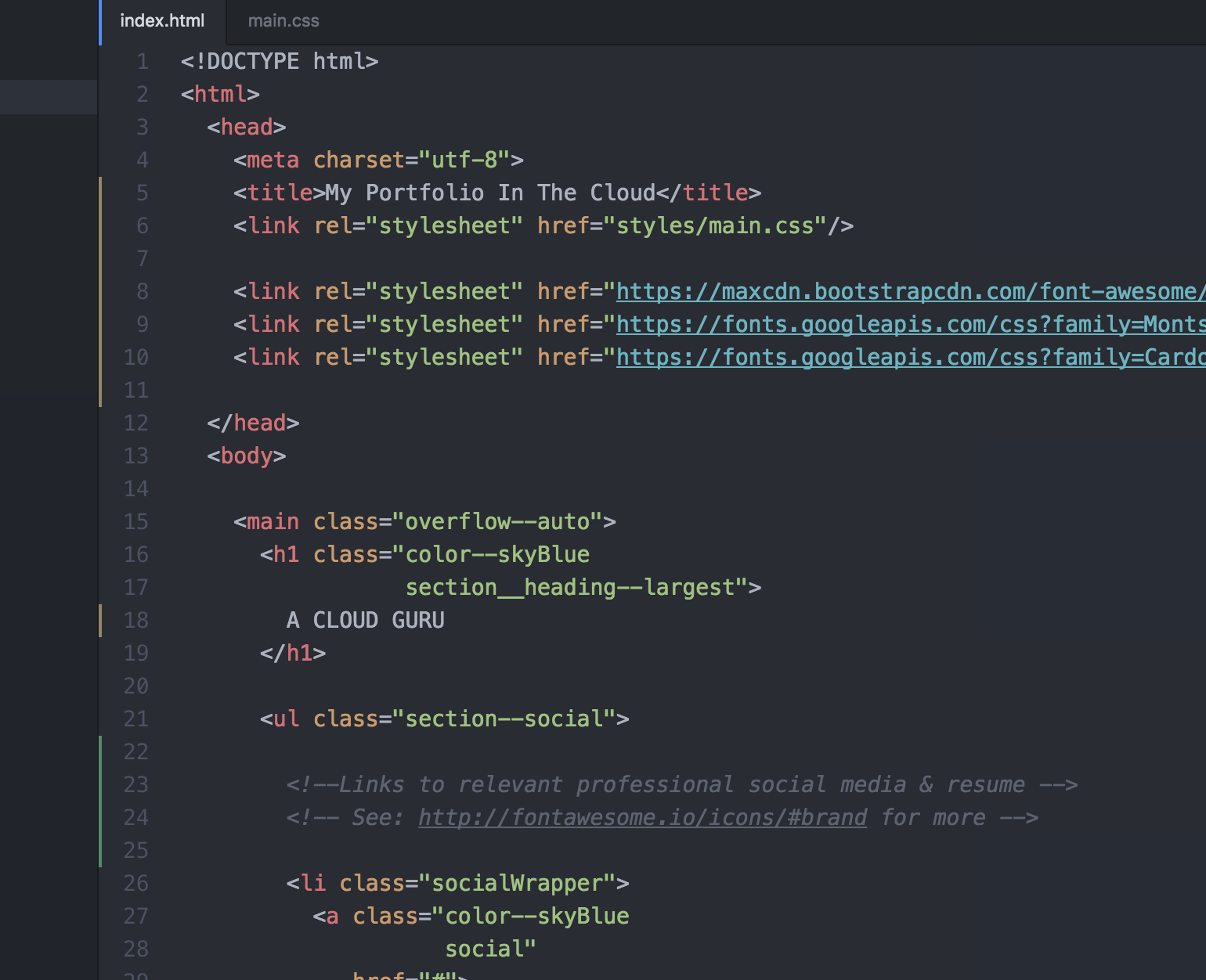This screenshot has width=1206, height=980.
Task: Click the highlighted row in the left sidebar
Action: 49,97
